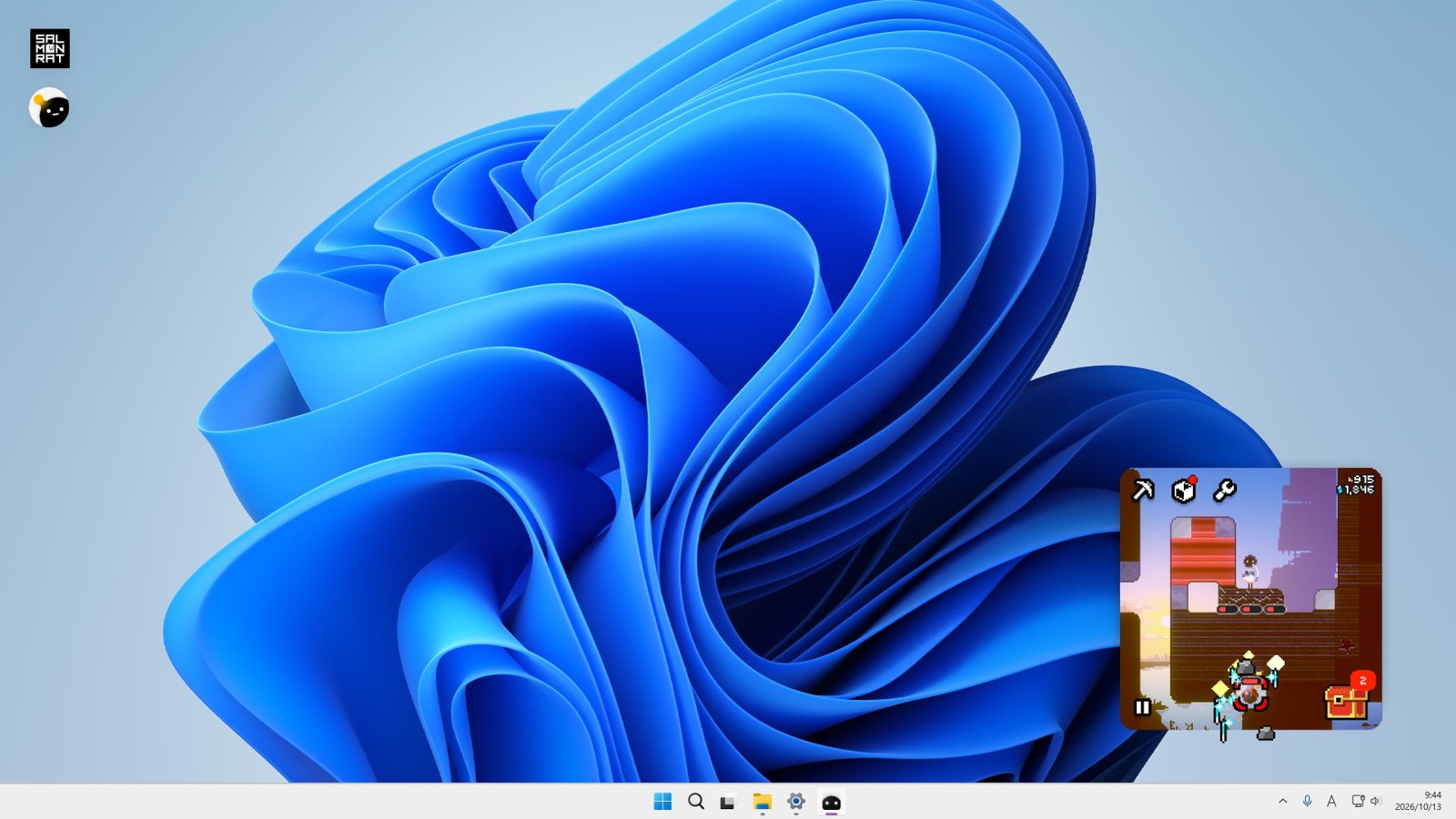Open Task View on the taskbar

(727, 802)
